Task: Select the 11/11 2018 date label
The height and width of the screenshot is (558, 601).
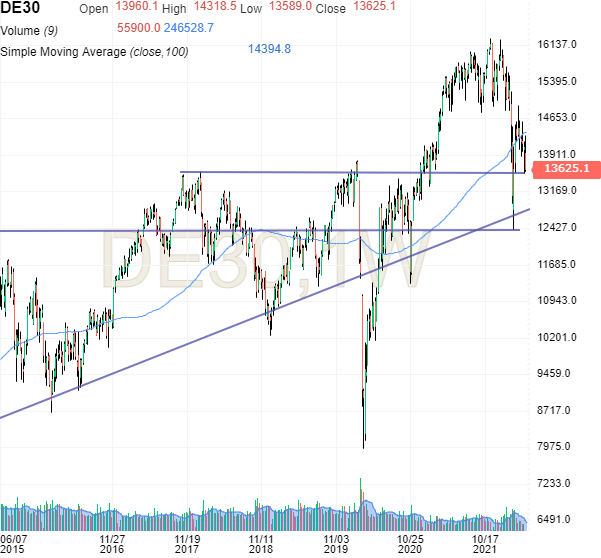Action: pos(261,542)
